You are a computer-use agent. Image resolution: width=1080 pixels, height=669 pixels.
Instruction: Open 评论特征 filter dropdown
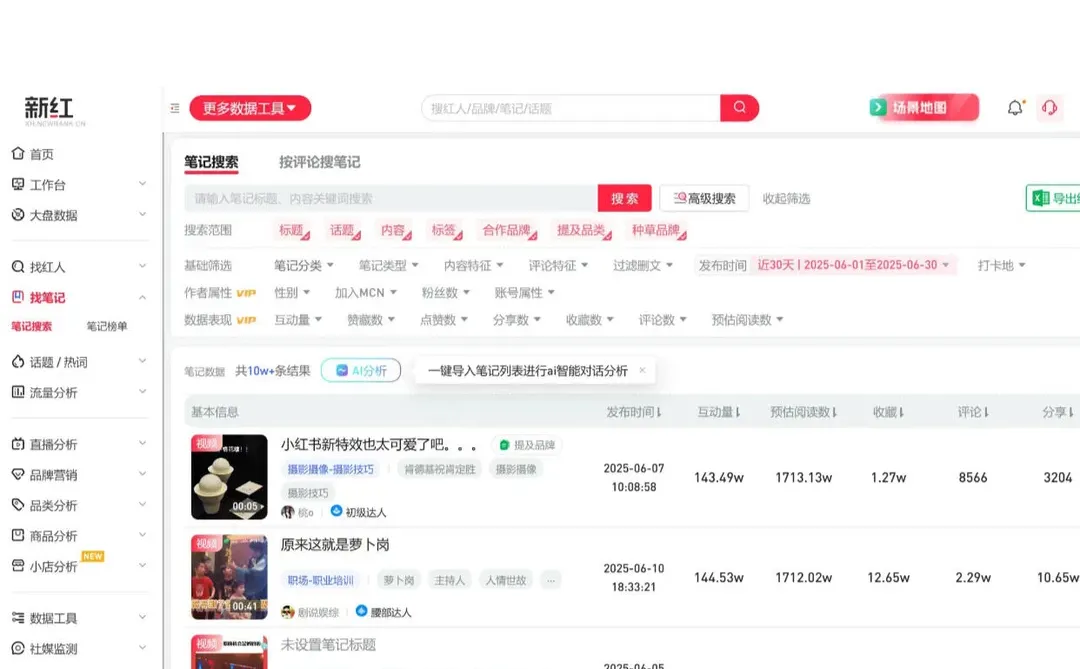pos(558,265)
